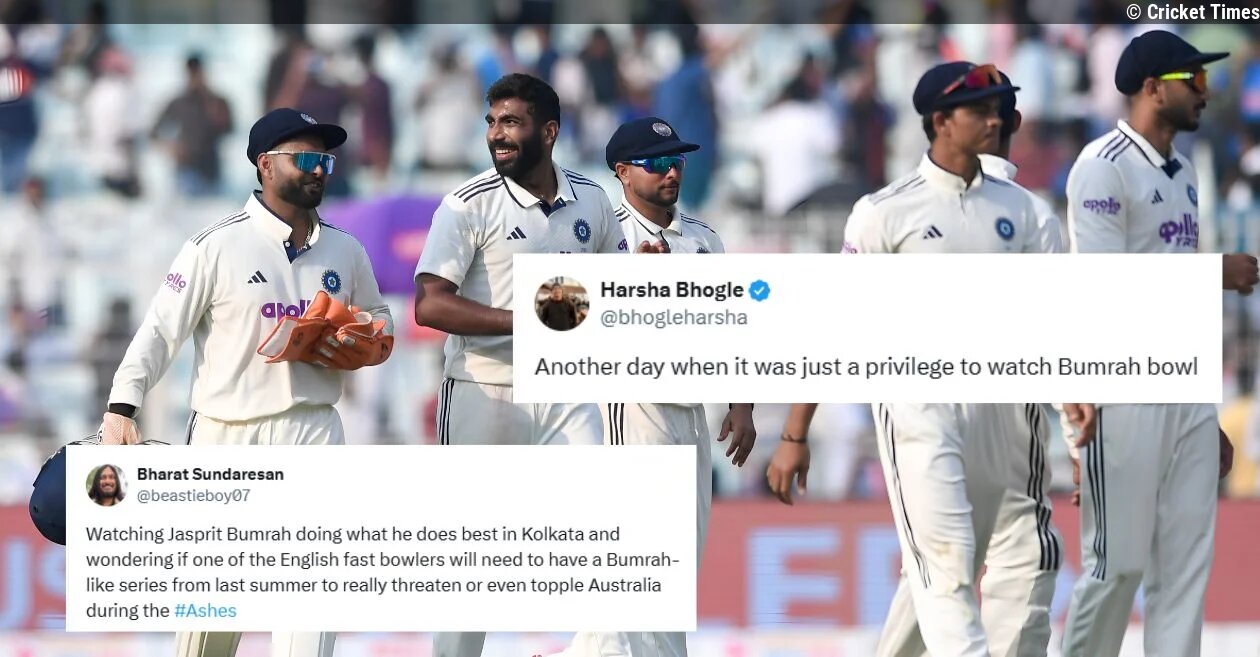Click the Apollo logo on the rightmost player's shirt
Image resolution: width=1260 pixels, height=657 pixels.
(x=1179, y=232)
